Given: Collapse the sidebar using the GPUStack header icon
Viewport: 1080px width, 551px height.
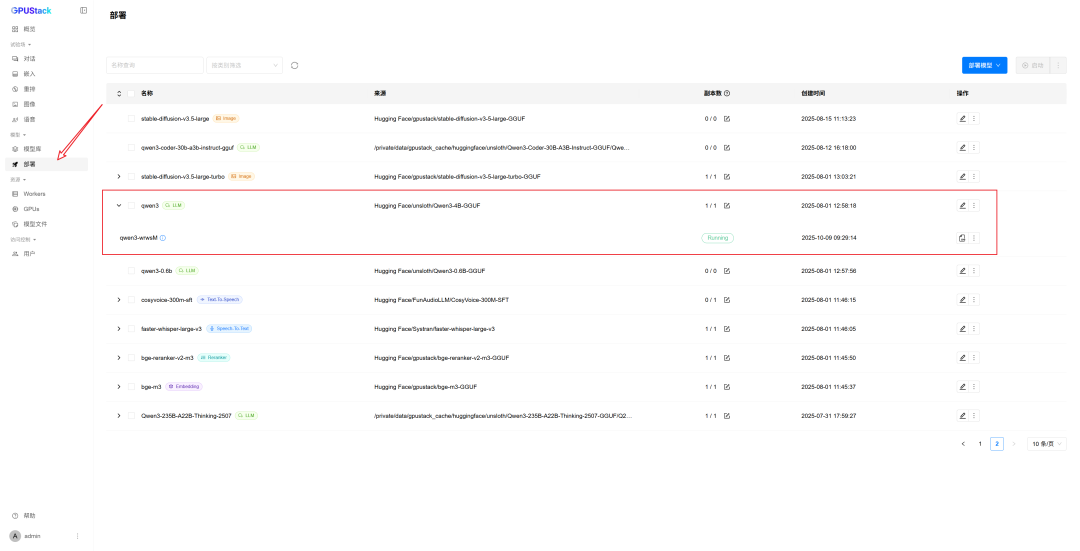Looking at the screenshot, I should (83, 10).
